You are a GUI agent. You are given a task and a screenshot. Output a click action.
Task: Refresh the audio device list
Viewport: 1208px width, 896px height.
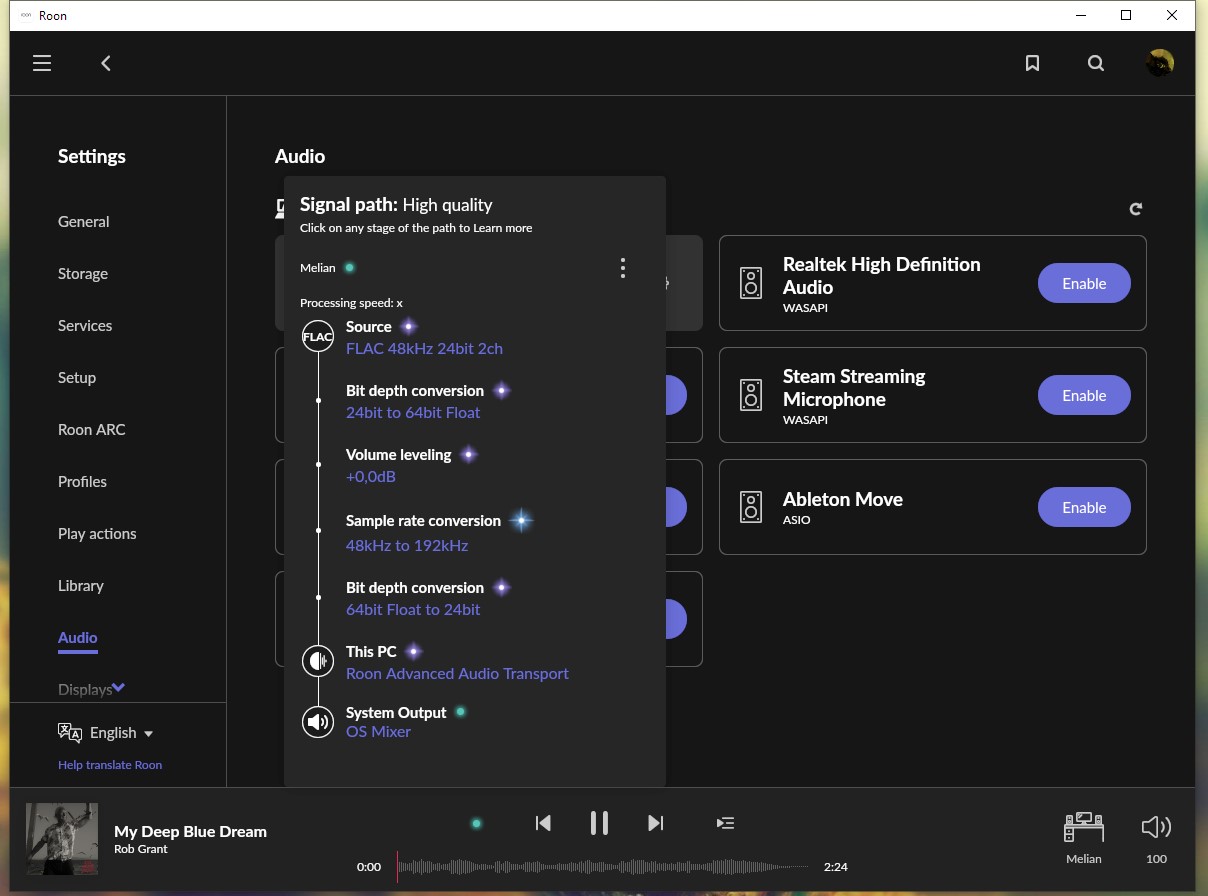[1136, 209]
